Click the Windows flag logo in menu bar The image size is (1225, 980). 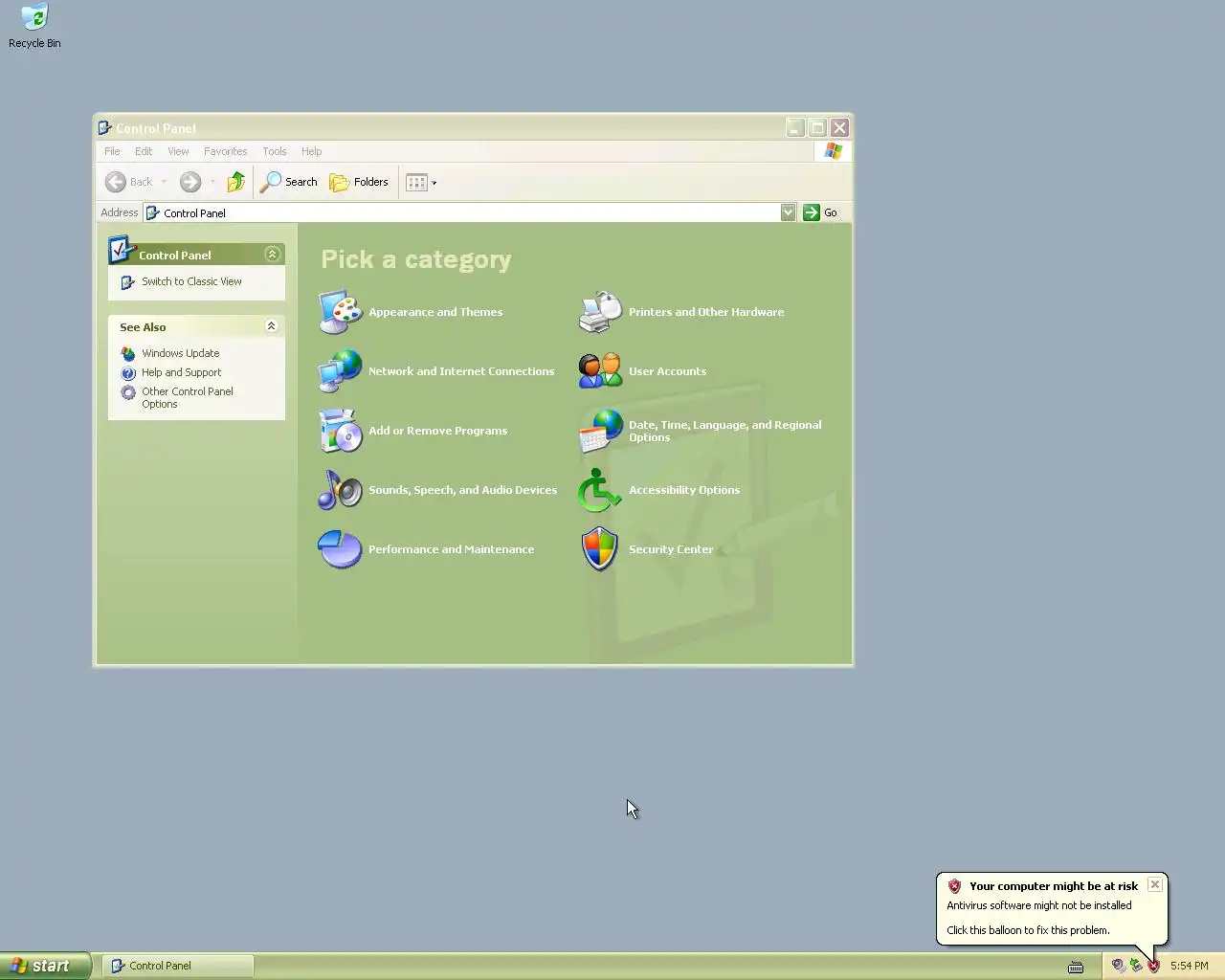(x=834, y=151)
